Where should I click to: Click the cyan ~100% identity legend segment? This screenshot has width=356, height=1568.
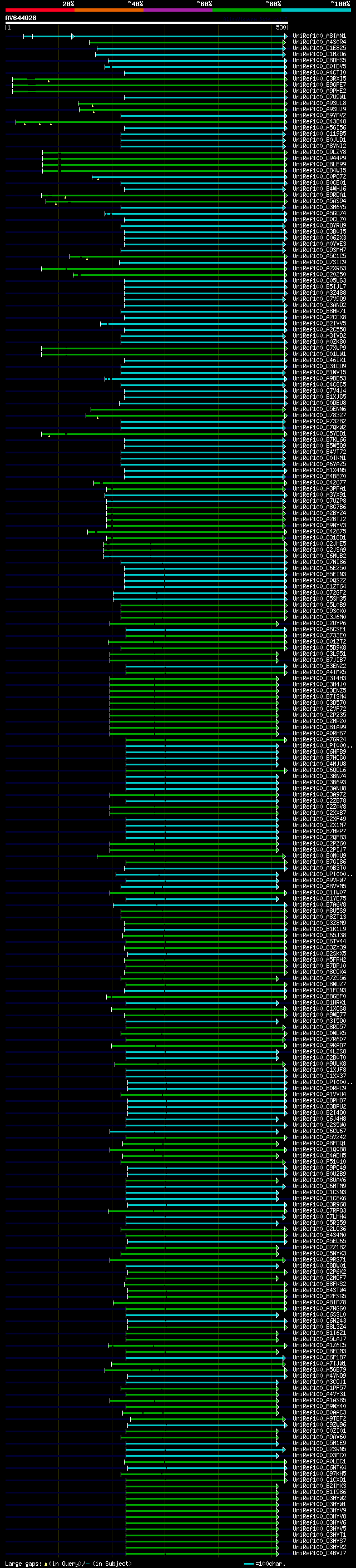[316, 10]
